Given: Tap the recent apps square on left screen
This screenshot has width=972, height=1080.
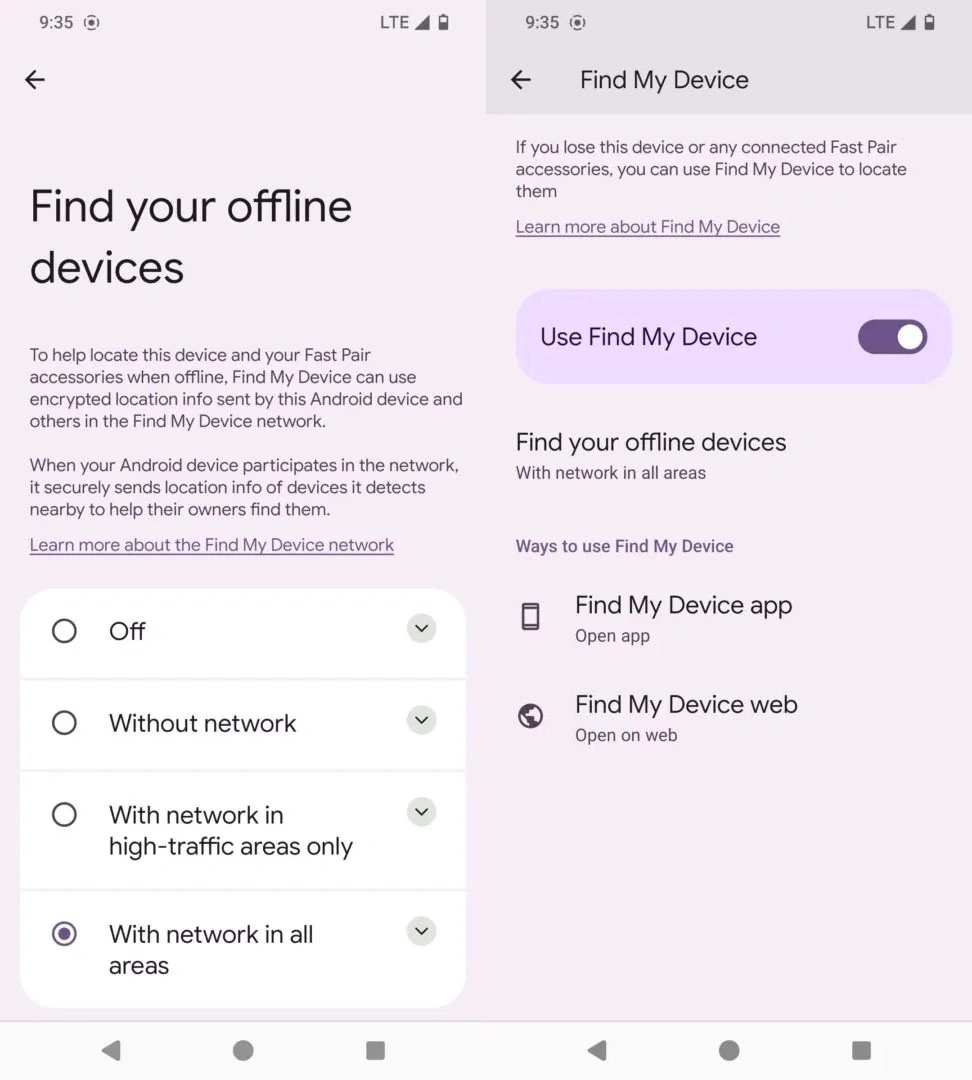Looking at the screenshot, I should [x=375, y=1050].
